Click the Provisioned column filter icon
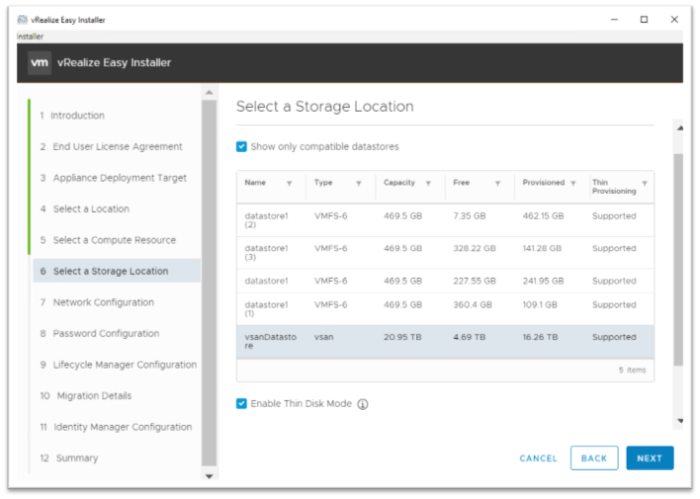700x499 pixels. pyautogui.click(x=573, y=184)
